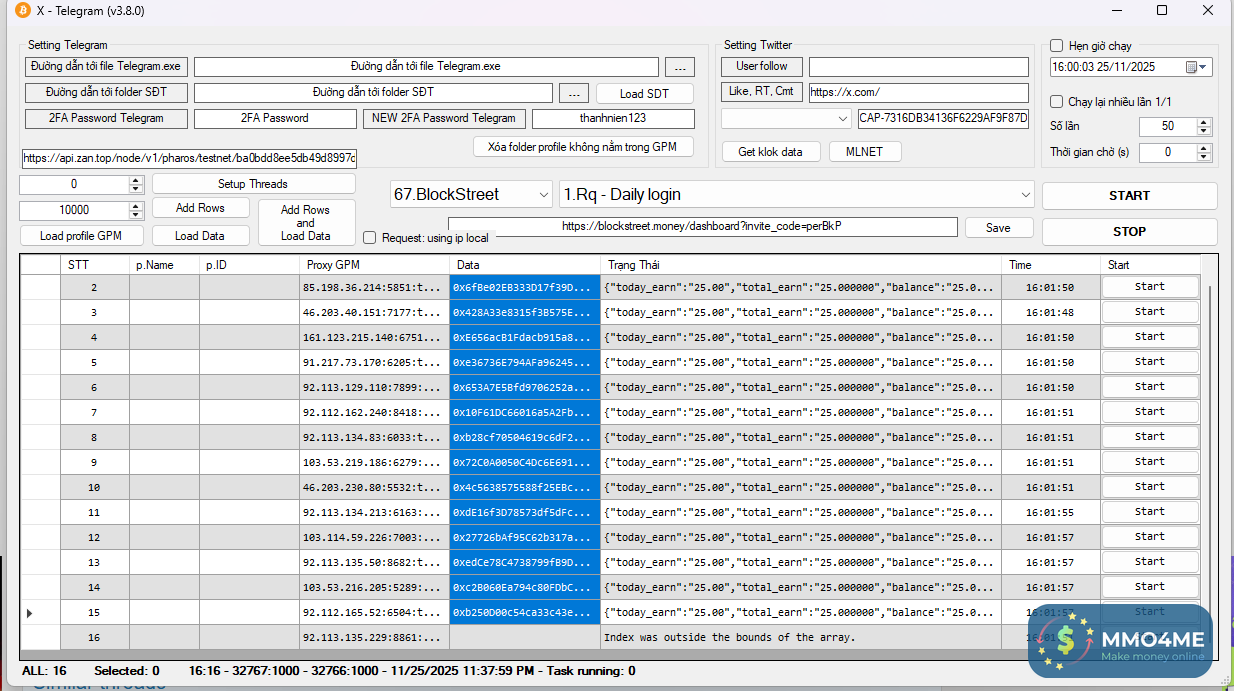Click NEW 2FA Password Telegram button

[444, 118]
